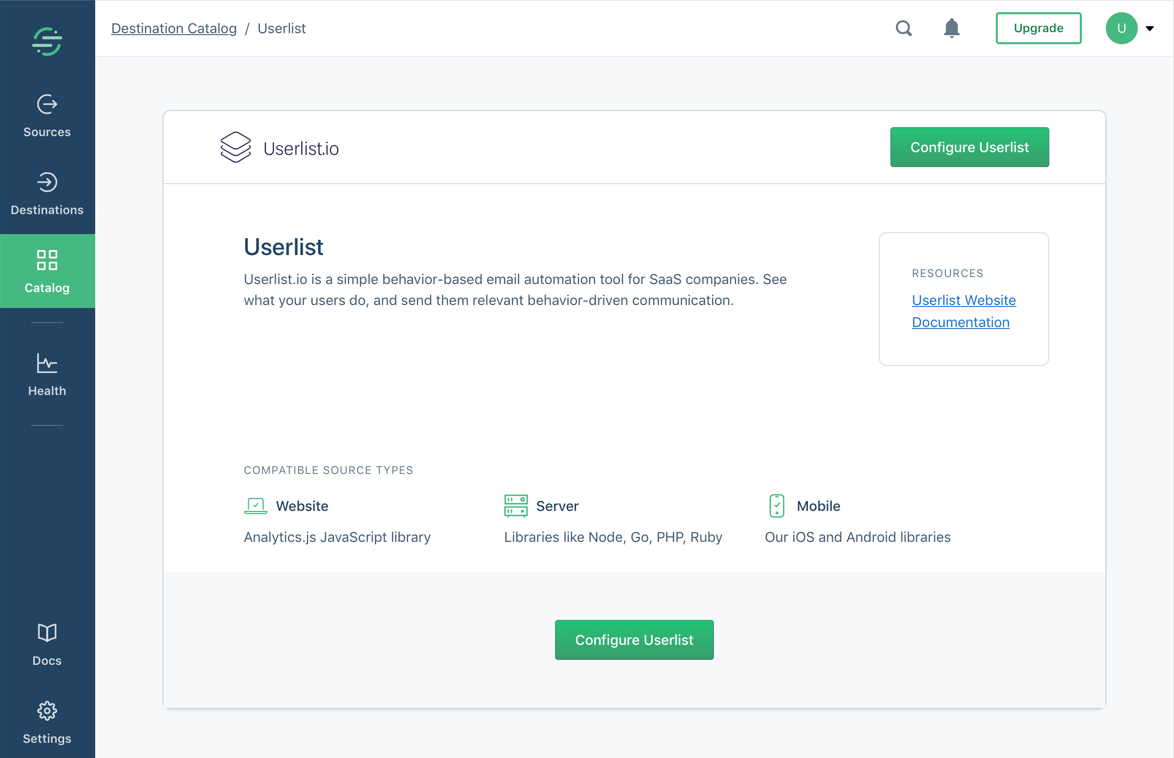This screenshot has width=1174, height=758.
Task: Click the circular user avatar
Action: point(1121,28)
